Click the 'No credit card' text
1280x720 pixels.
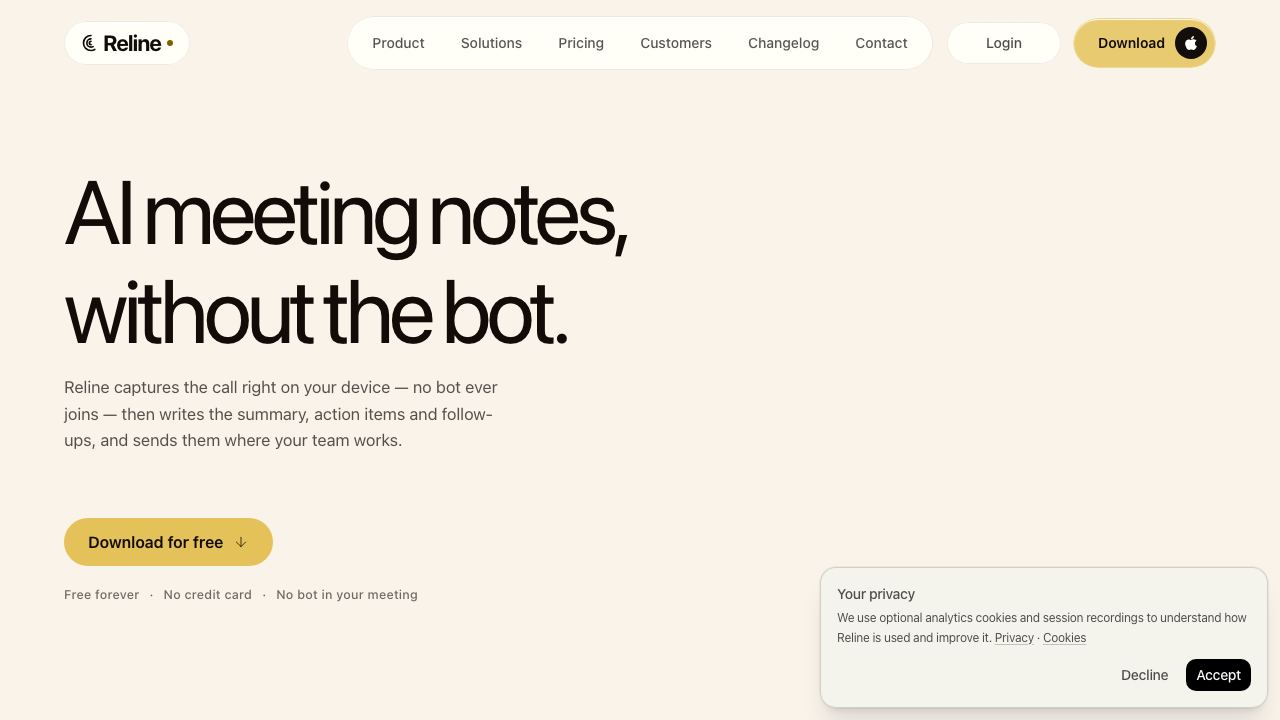(208, 595)
